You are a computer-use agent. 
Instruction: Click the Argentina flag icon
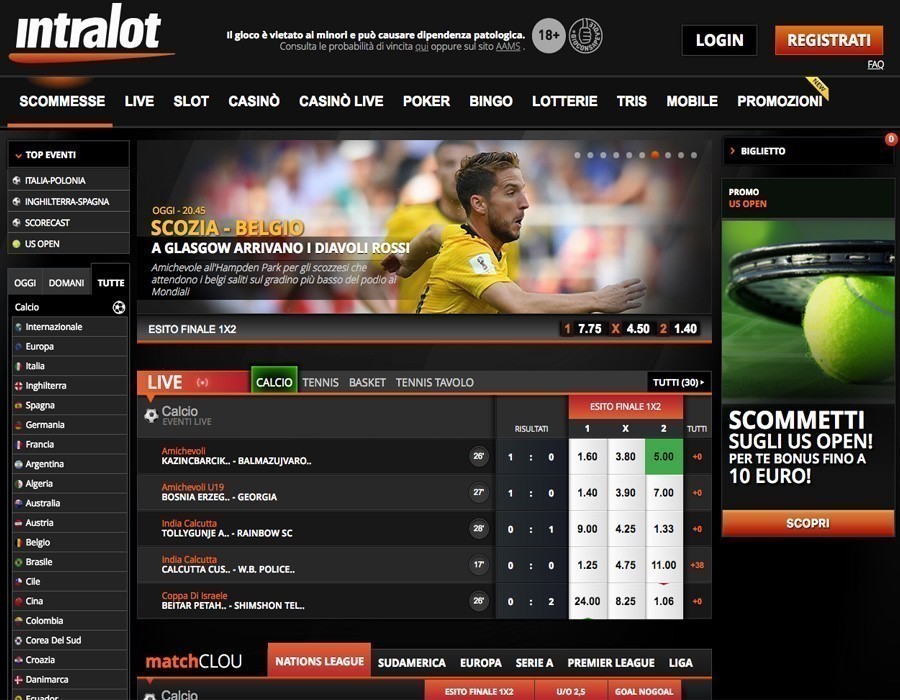point(18,464)
